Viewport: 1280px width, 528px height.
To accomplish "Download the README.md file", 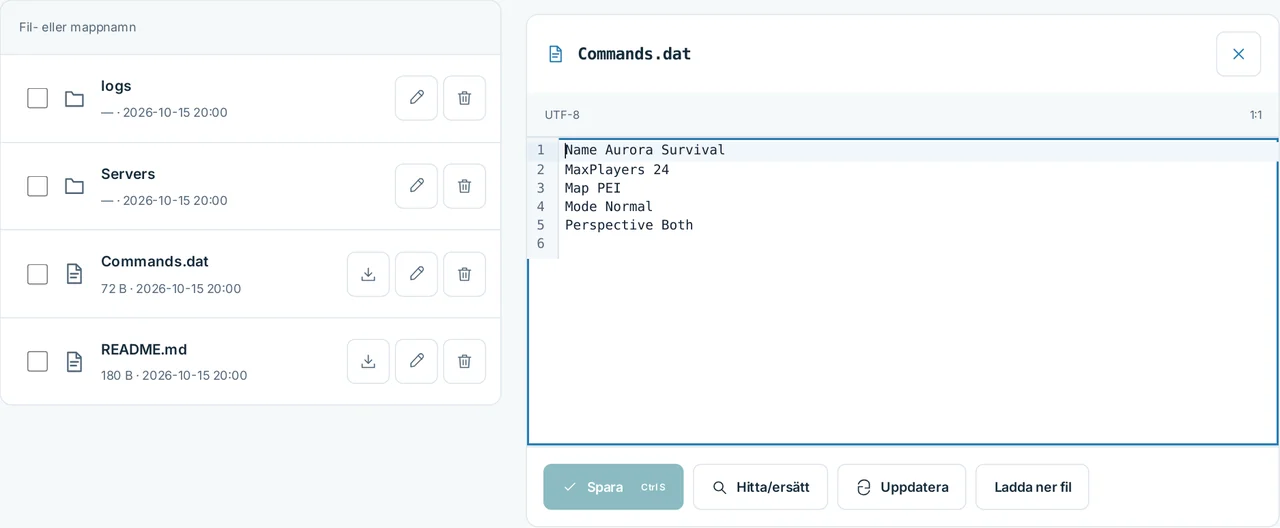I will 368,361.
